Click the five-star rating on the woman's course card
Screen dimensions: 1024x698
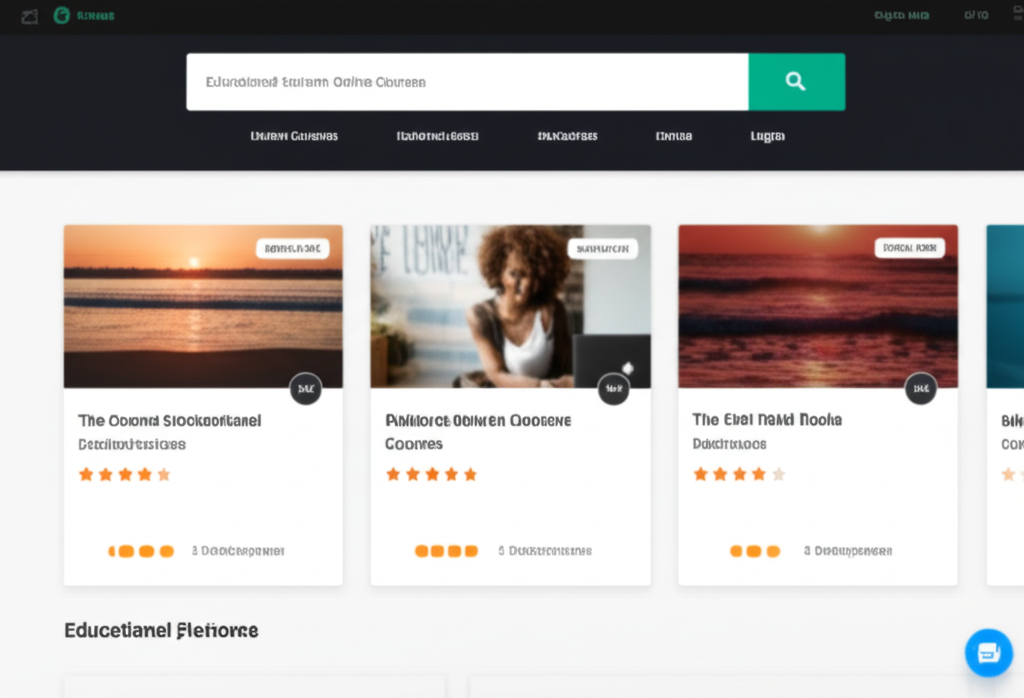432,474
